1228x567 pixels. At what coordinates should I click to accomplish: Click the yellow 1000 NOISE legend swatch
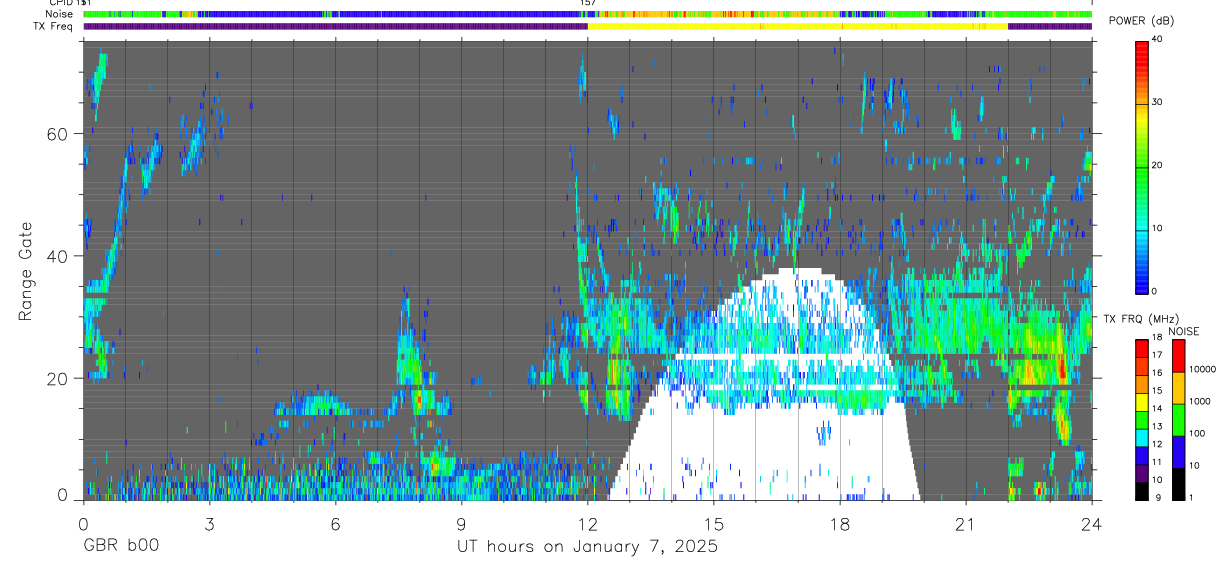tap(1177, 388)
